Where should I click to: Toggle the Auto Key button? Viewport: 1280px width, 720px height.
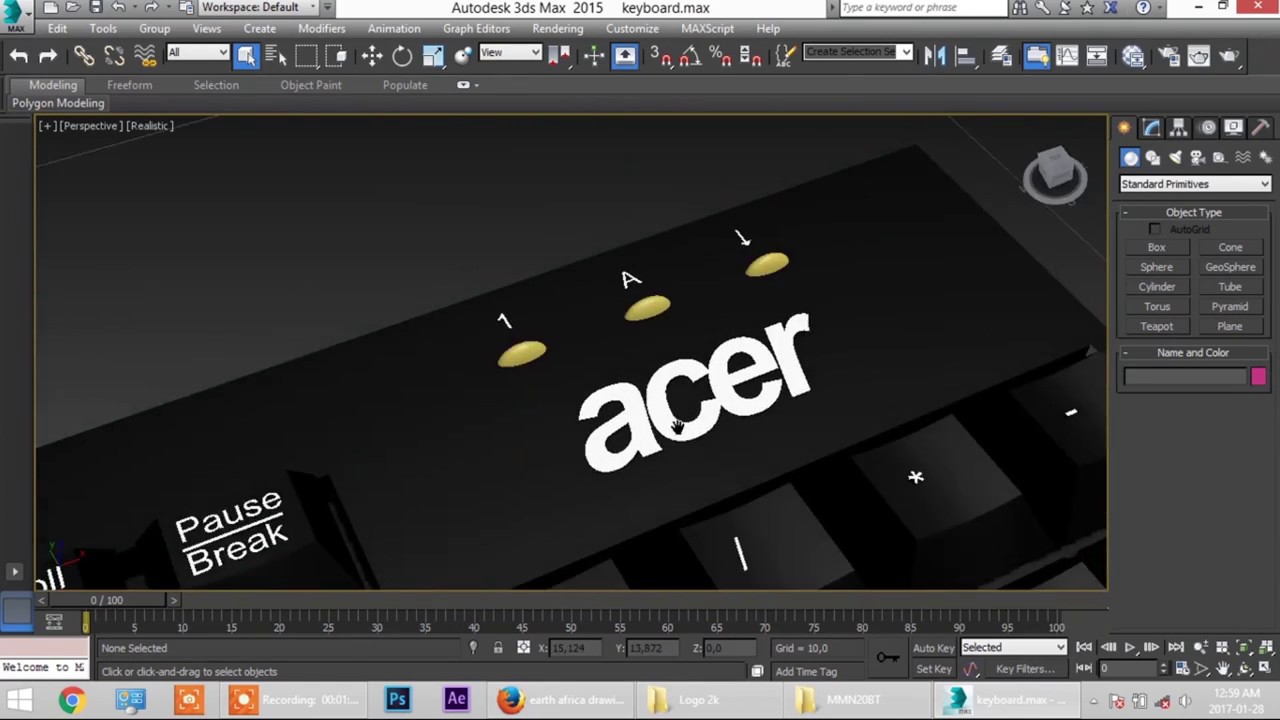[x=933, y=648]
